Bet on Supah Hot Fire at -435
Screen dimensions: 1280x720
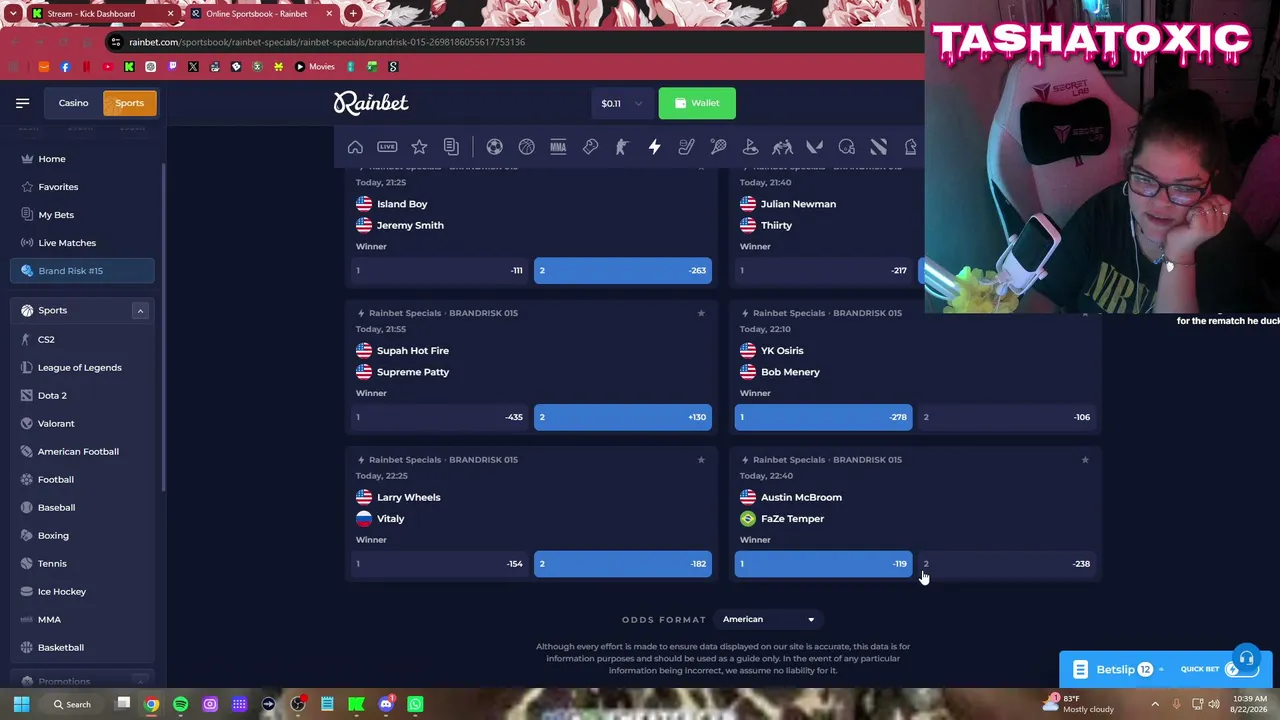pos(439,417)
